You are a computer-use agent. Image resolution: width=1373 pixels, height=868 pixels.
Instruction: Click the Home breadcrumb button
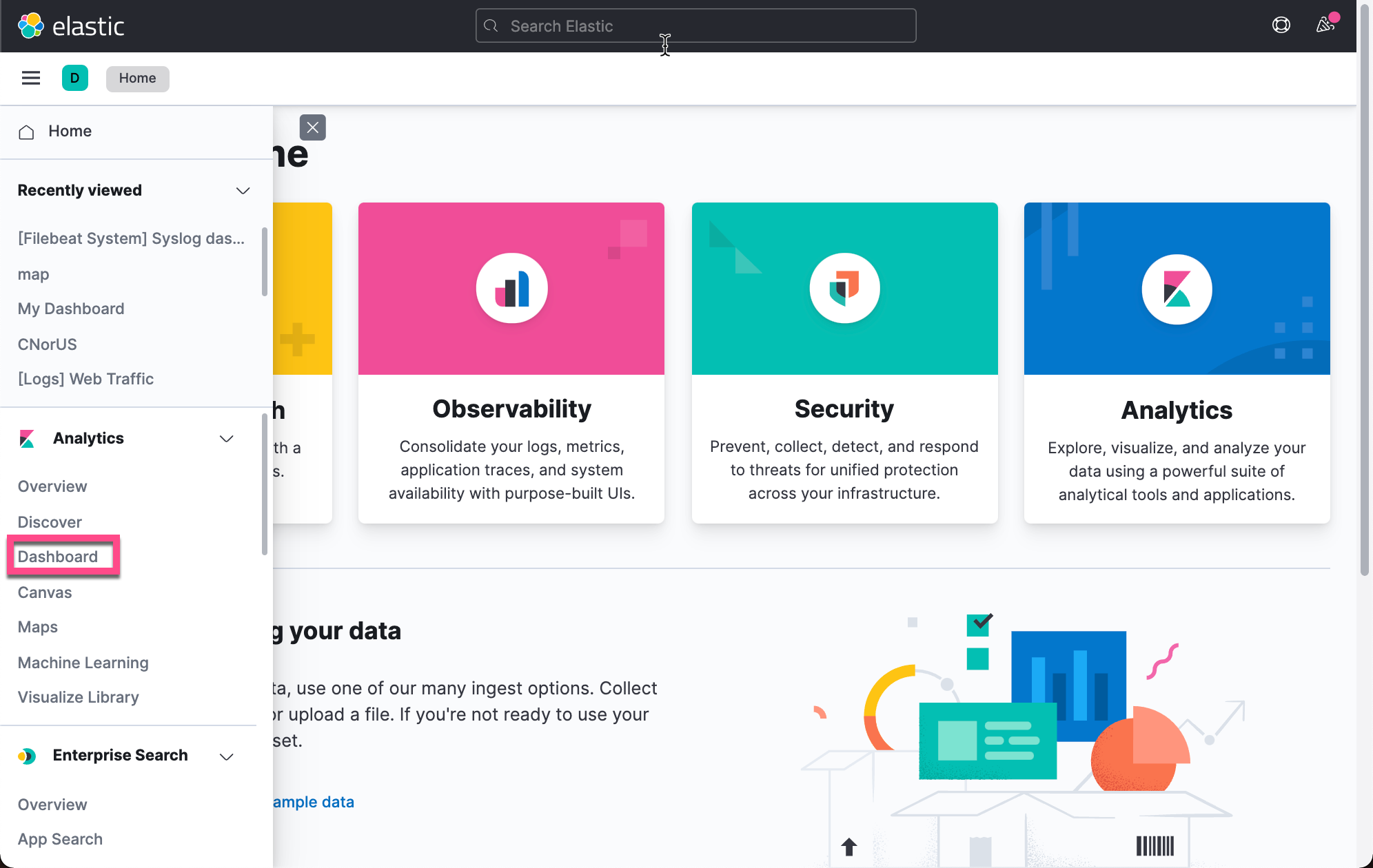coord(137,79)
